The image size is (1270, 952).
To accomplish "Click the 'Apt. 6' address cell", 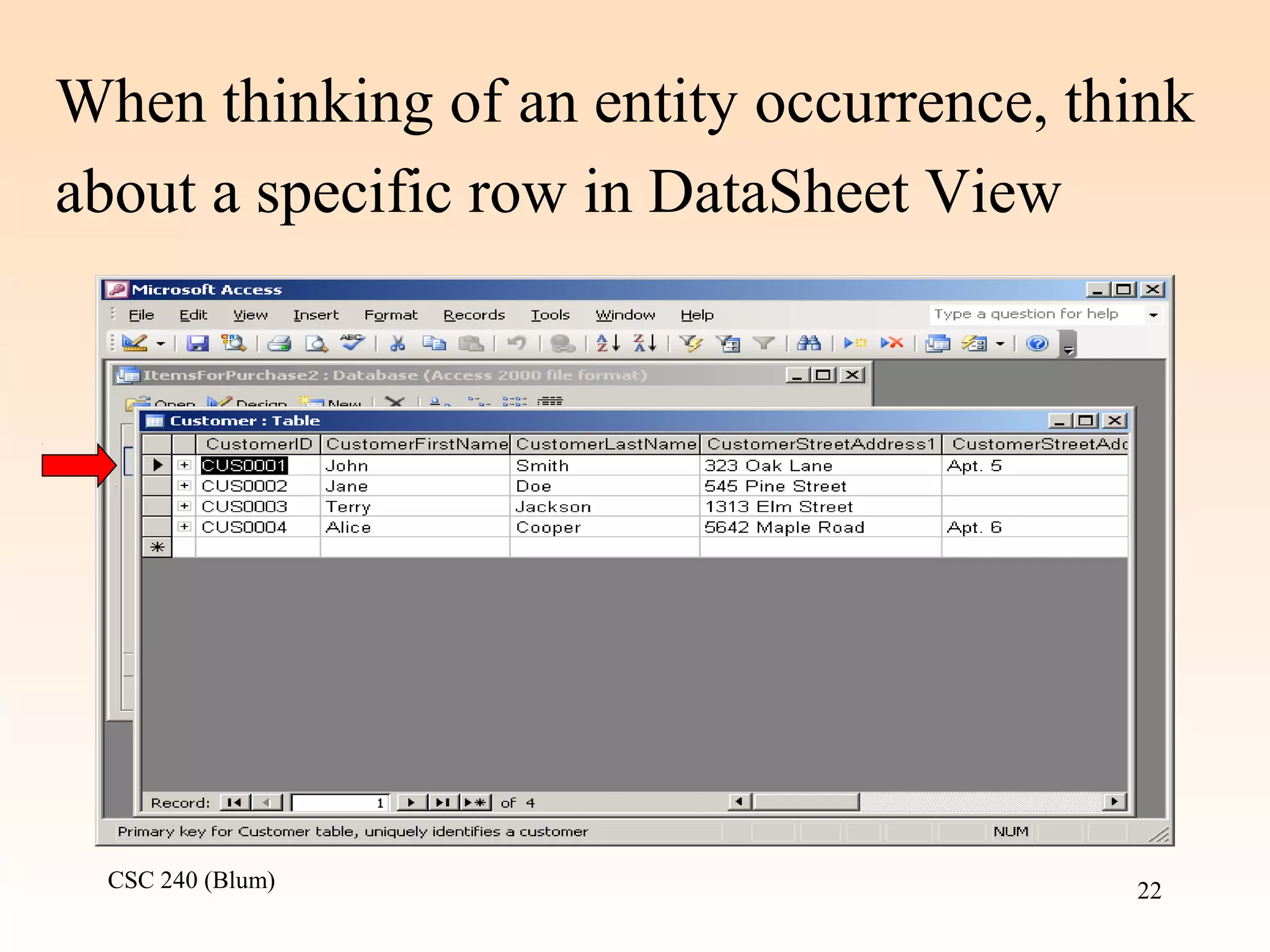I will 1034,527.
